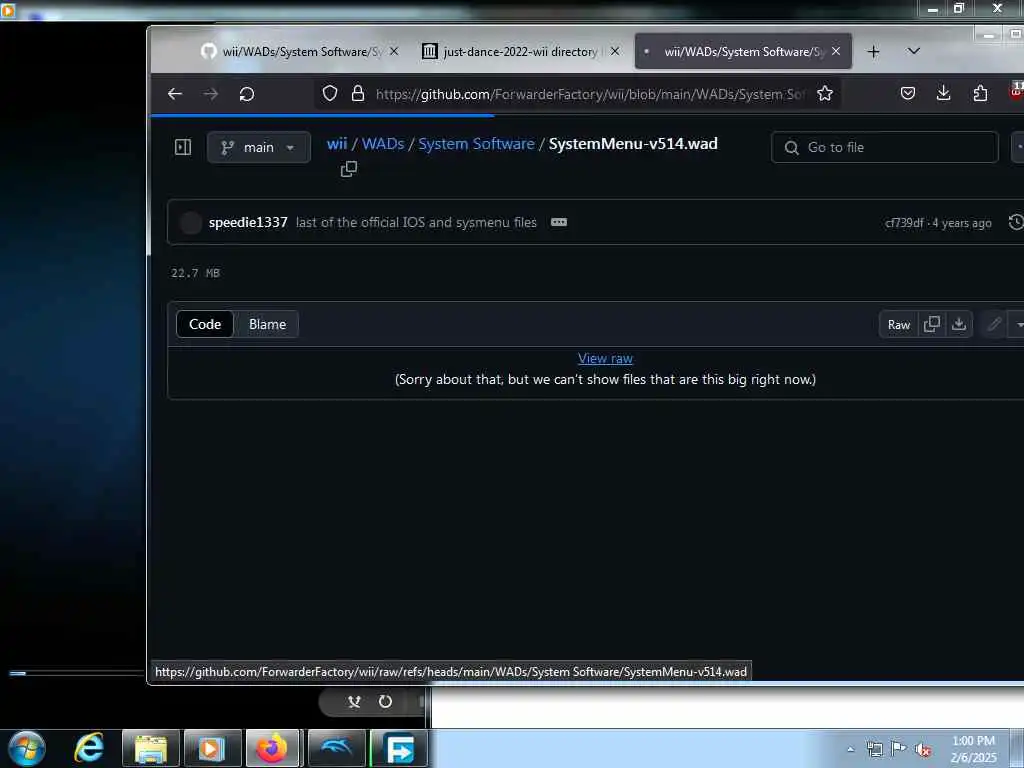The height and width of the screenshot is (768, 1024).
Task: Open the Firefox downloads arrow
Action: [x=944, y=93]
